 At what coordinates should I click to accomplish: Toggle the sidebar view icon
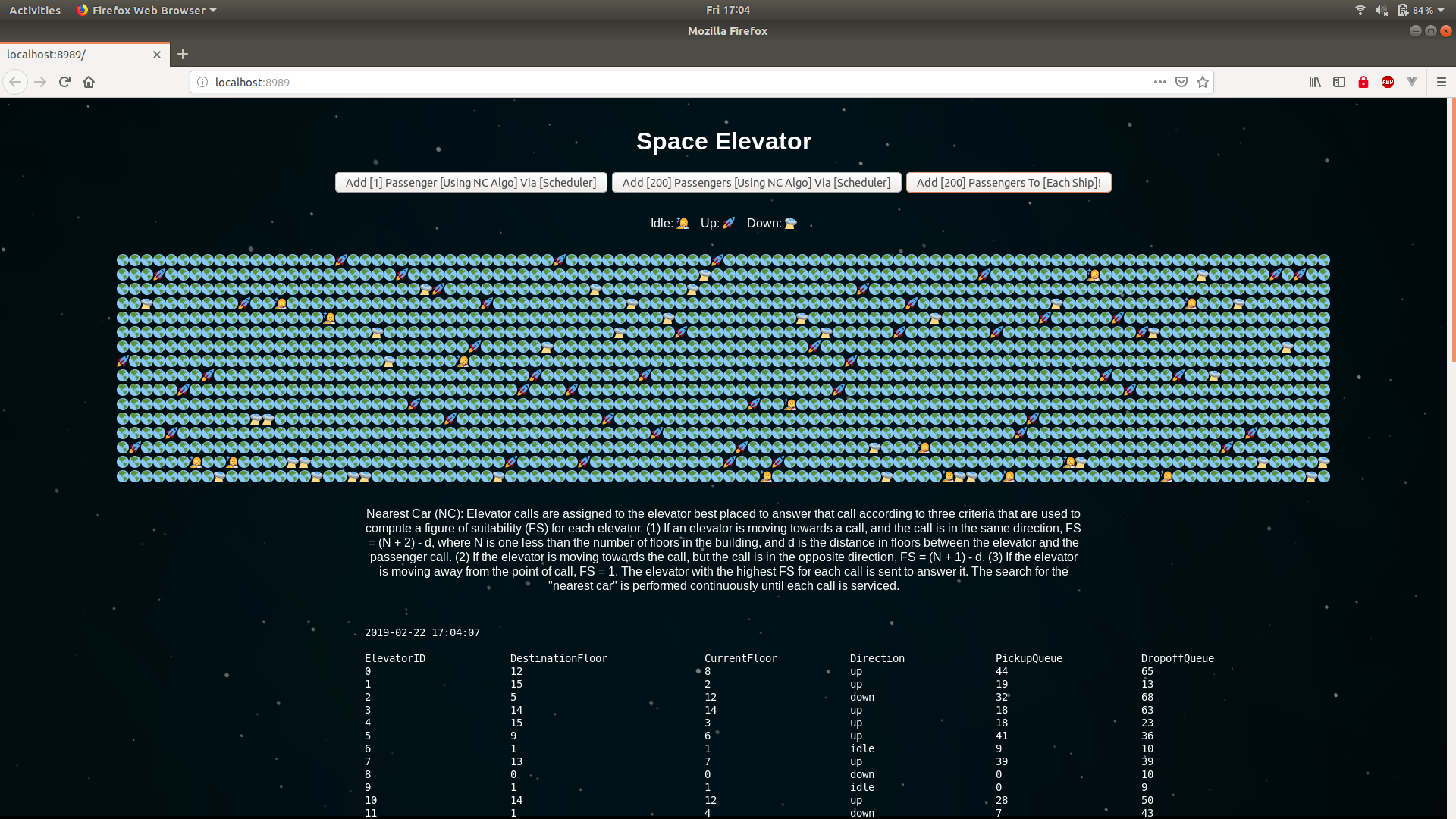point(1339,82)
